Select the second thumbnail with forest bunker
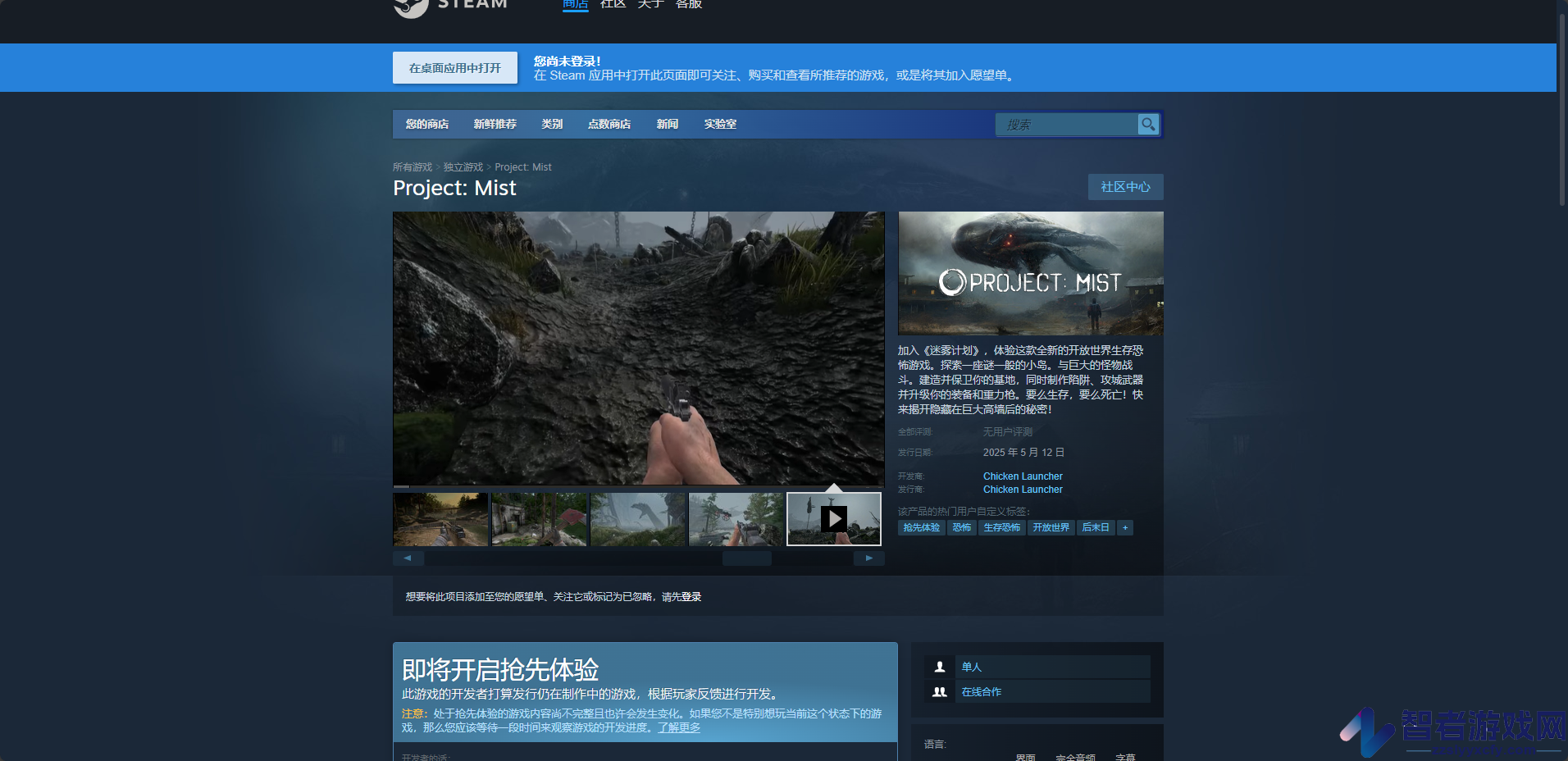Screen dimensions: 1568x761 pos(539,519)
